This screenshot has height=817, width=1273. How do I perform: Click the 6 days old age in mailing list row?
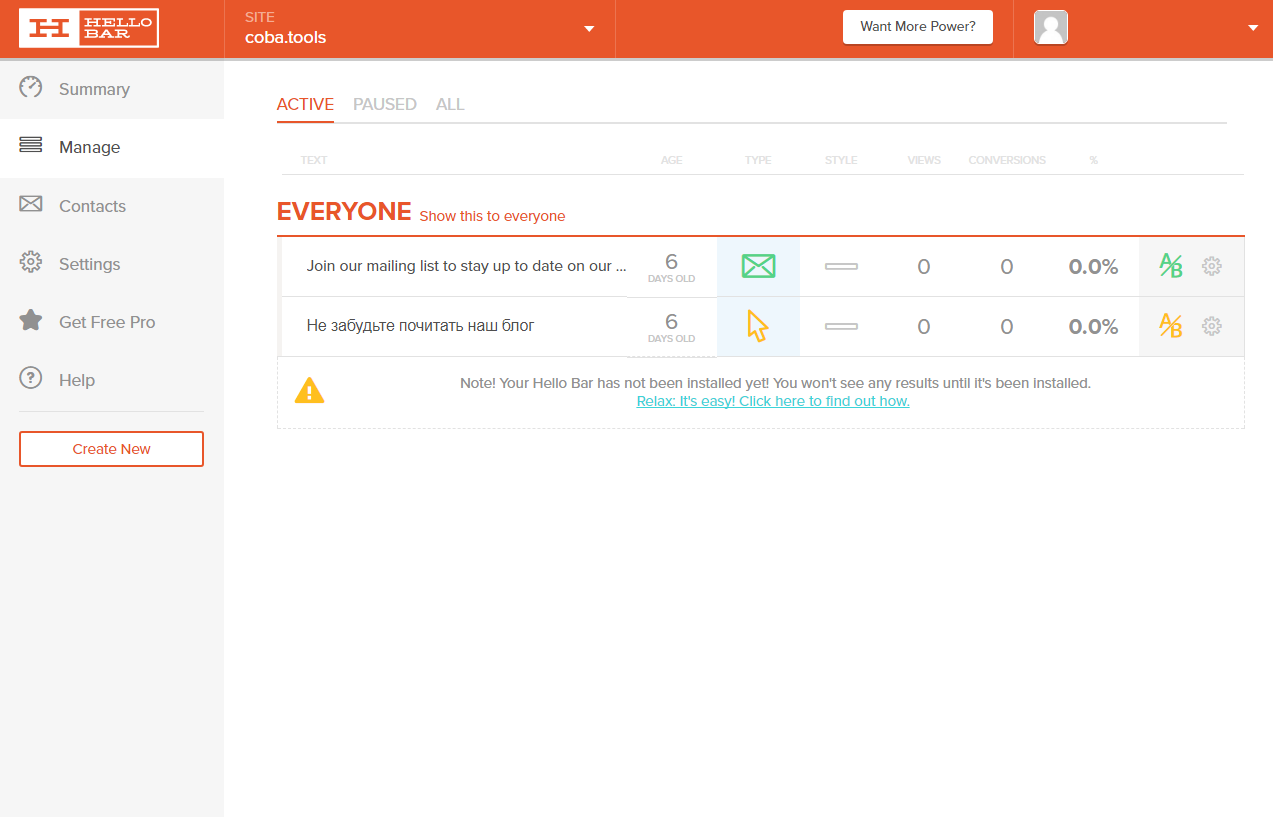point(672,267)
